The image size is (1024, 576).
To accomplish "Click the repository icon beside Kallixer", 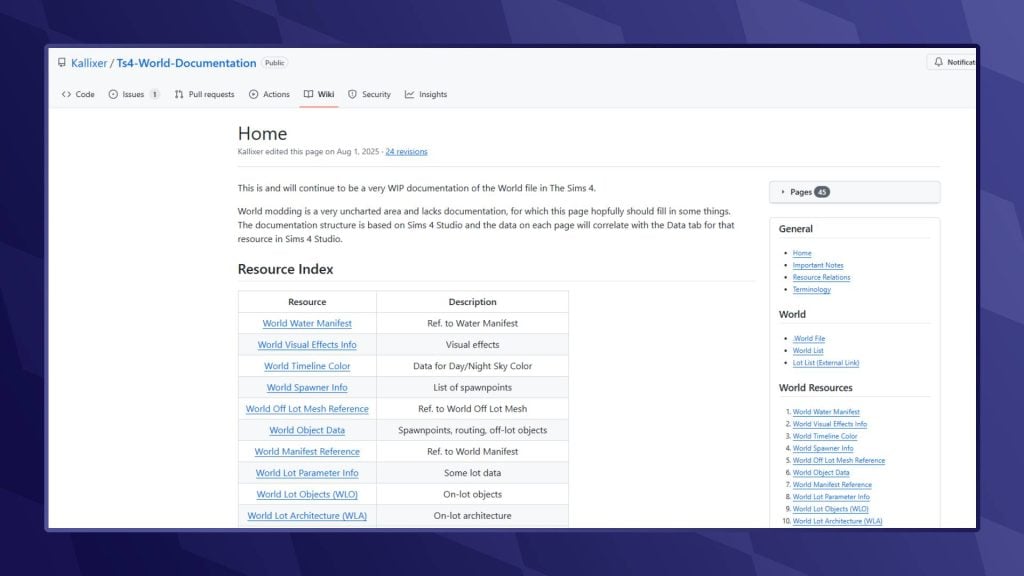I will 62,63.
